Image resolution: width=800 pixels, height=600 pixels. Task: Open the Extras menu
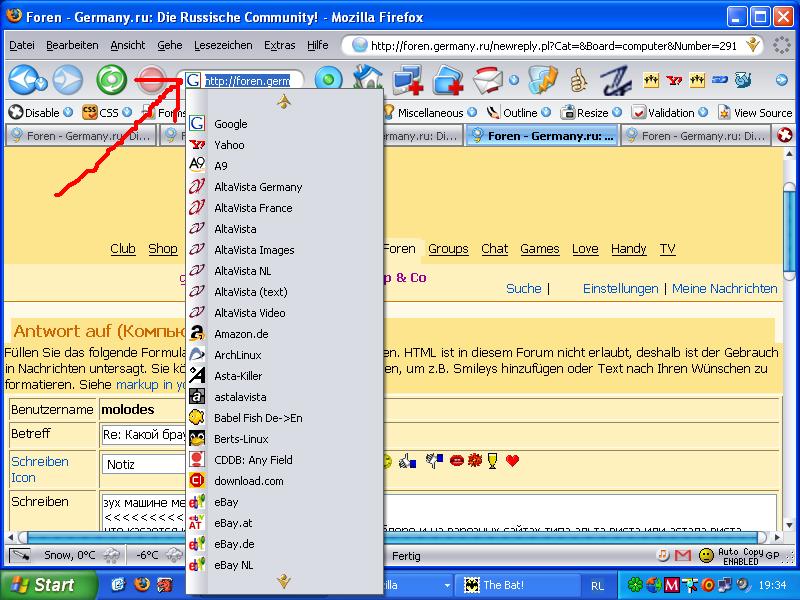pos(280,45)
